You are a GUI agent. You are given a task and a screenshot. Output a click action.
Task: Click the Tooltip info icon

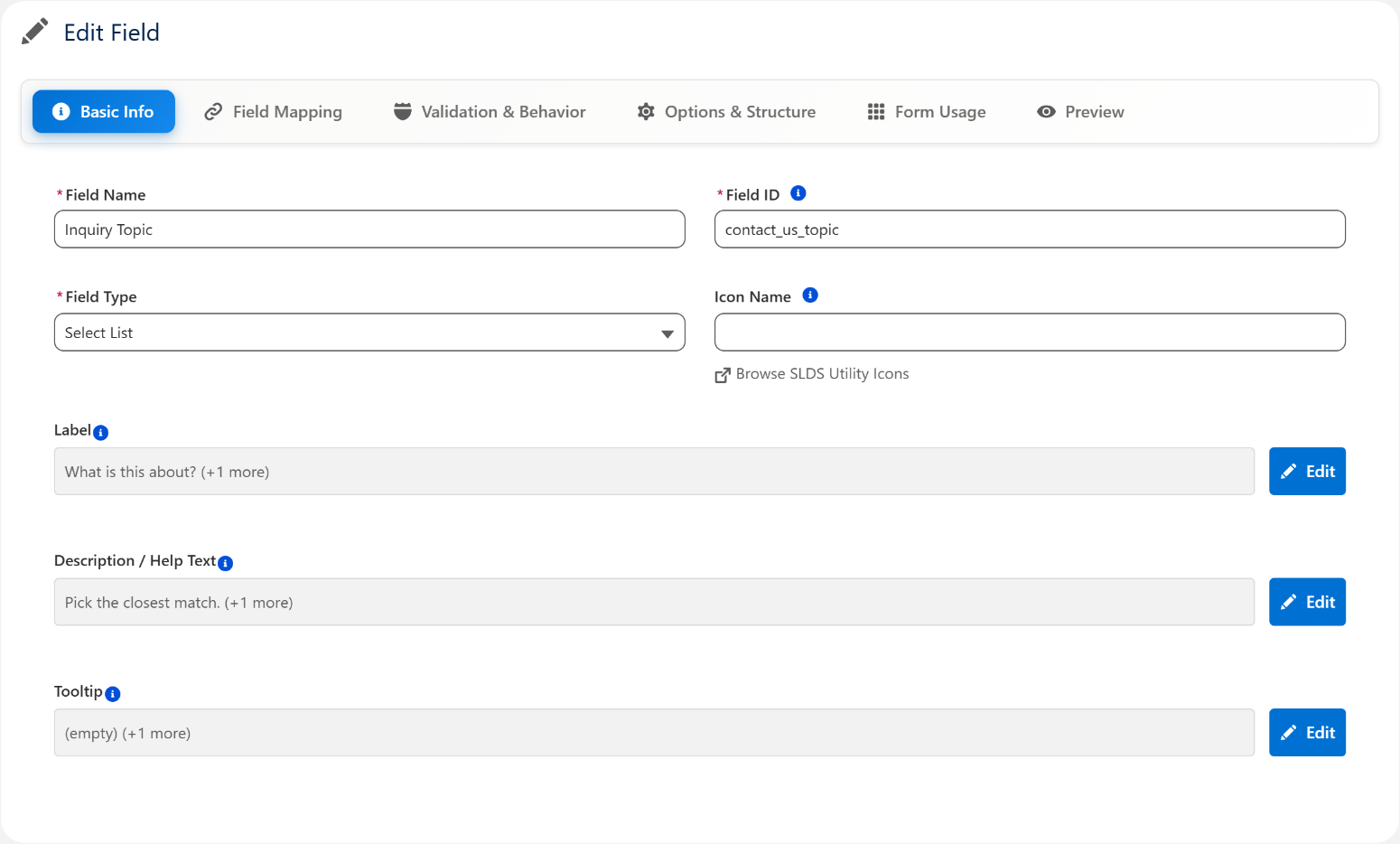click(x=113, y=694)
